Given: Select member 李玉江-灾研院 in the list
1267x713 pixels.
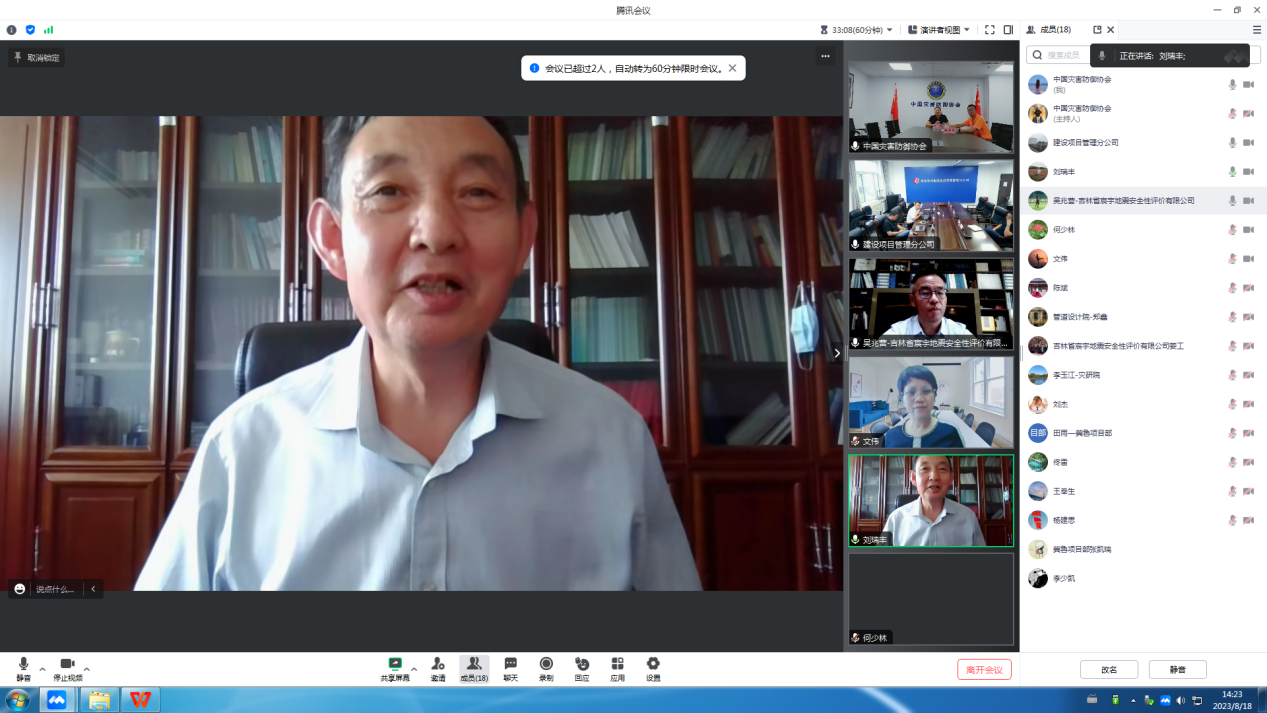Looking at the screenshot, I should [x=1142, y=375].
